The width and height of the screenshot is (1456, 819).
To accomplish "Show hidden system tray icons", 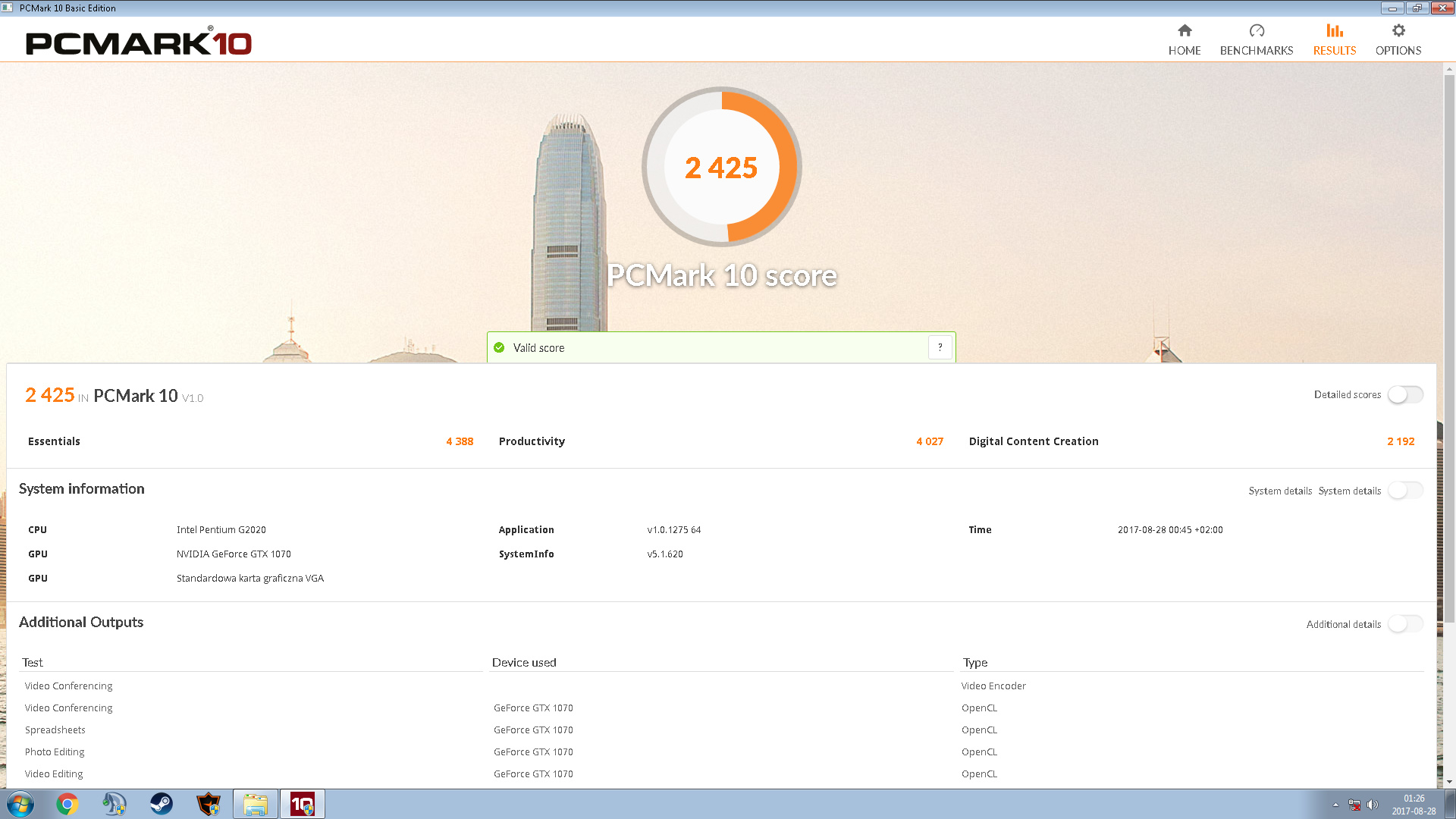I will pos(1335,805).
